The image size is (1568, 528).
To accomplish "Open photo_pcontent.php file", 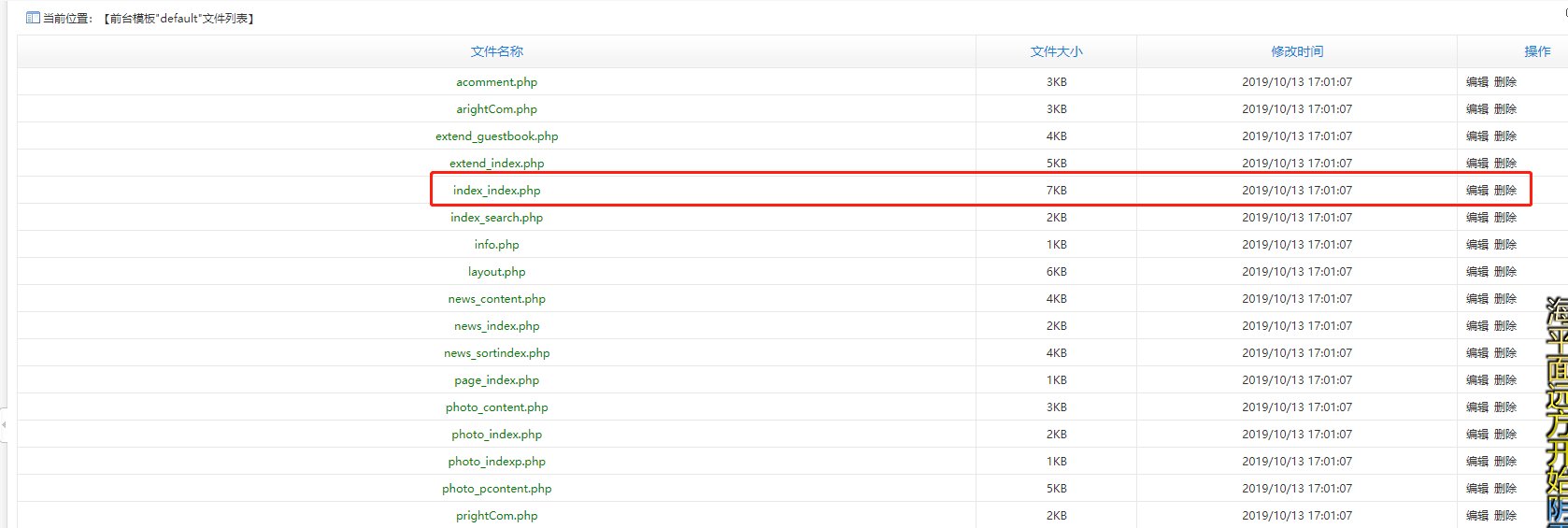I will [x=496, y=489].
